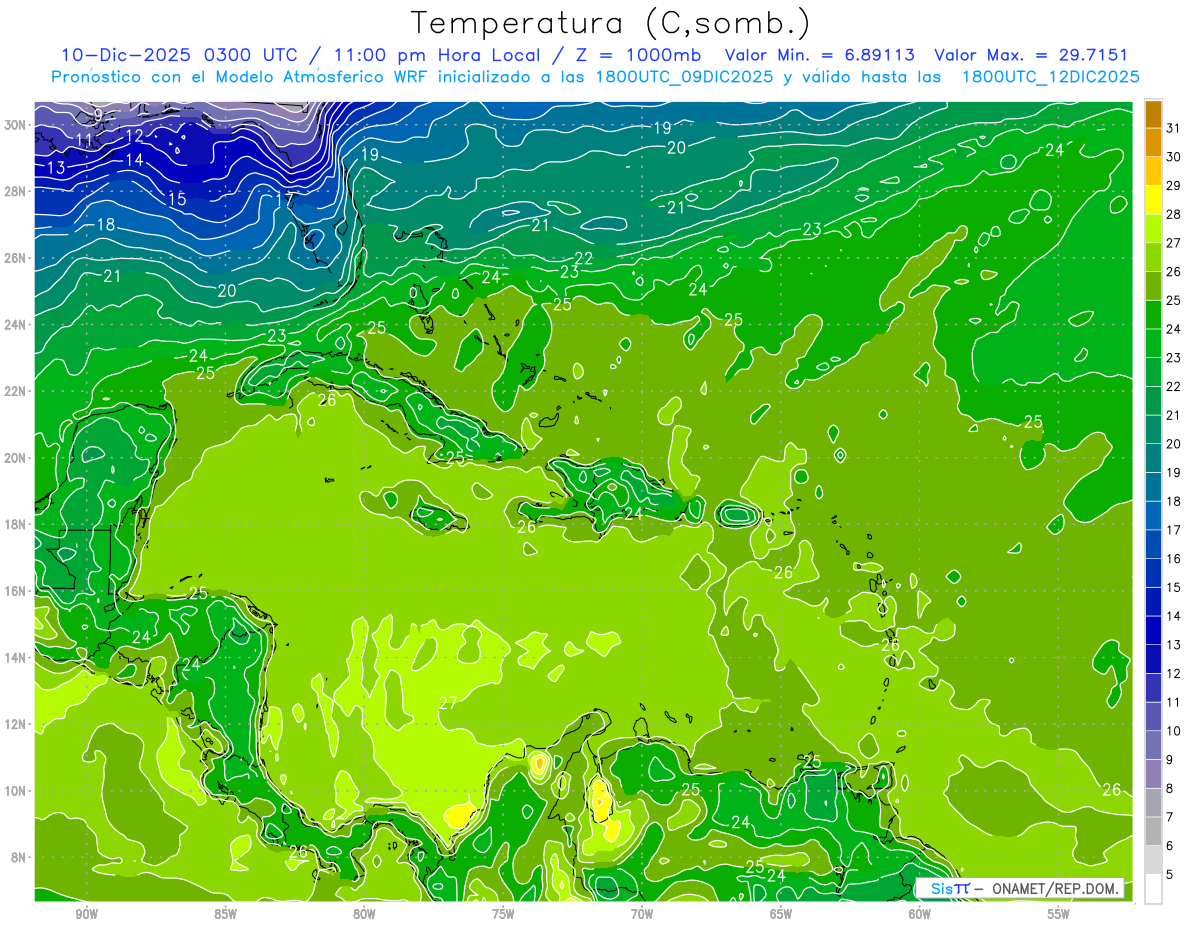Click the '11' contour label on the map
The width and height of the screenshot is (1200, 927).
coord(84,139)
